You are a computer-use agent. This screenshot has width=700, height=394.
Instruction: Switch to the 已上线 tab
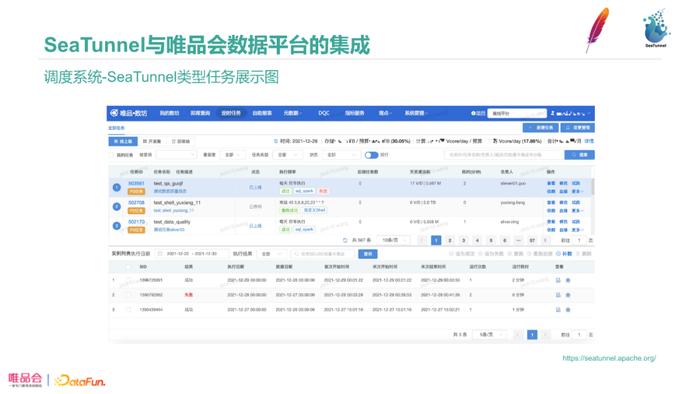pyautogui.click(x=123, y=141)
